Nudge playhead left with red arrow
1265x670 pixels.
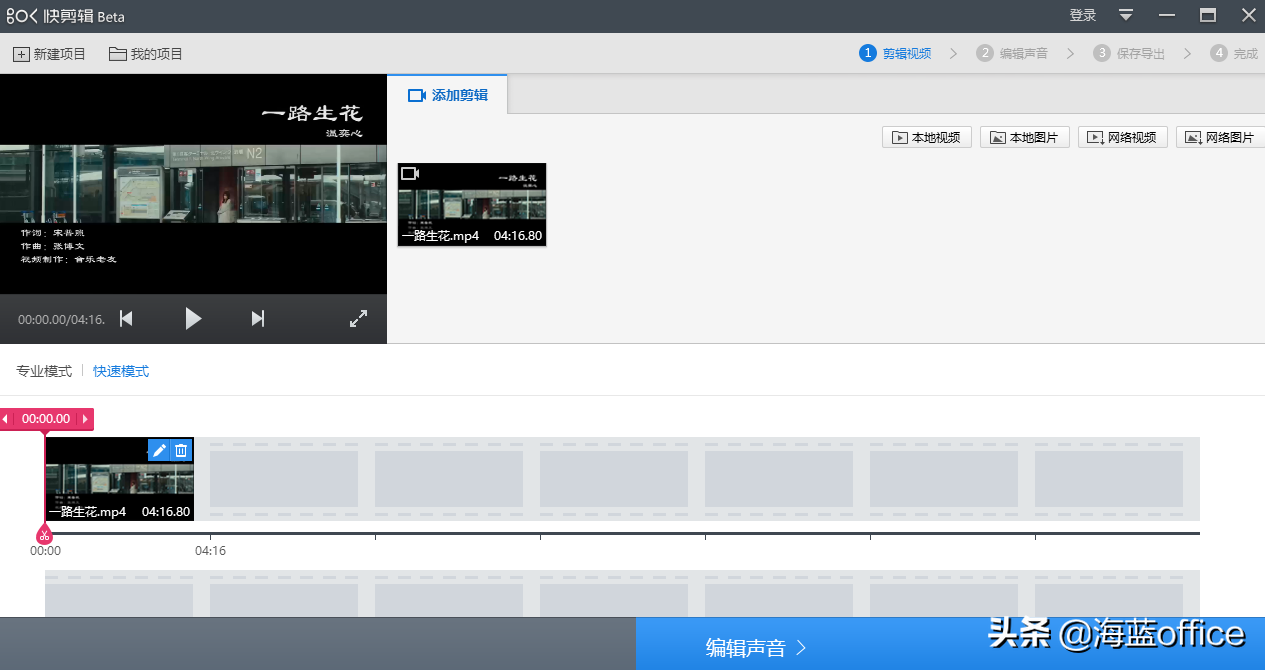[6, 419]
